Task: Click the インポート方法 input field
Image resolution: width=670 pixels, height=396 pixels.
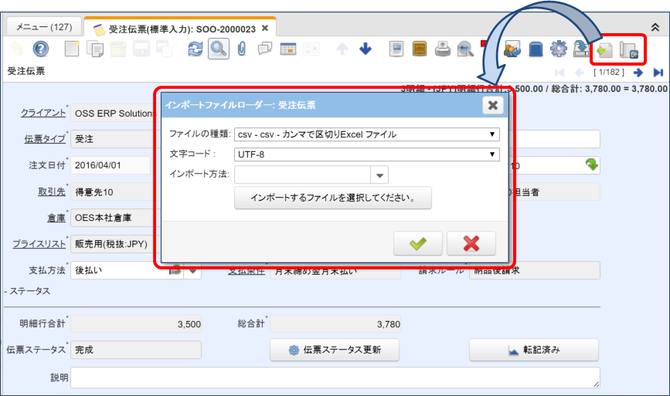Action: point(302,175)
